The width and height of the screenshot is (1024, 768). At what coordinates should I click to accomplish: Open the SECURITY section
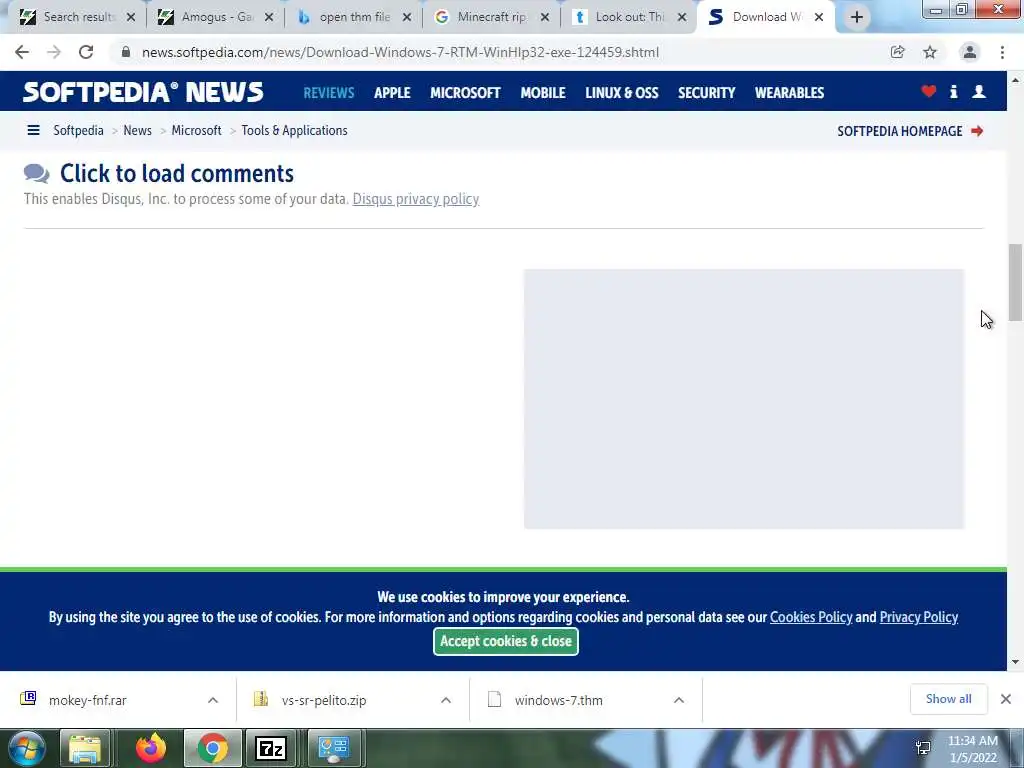tap(707, 93)
